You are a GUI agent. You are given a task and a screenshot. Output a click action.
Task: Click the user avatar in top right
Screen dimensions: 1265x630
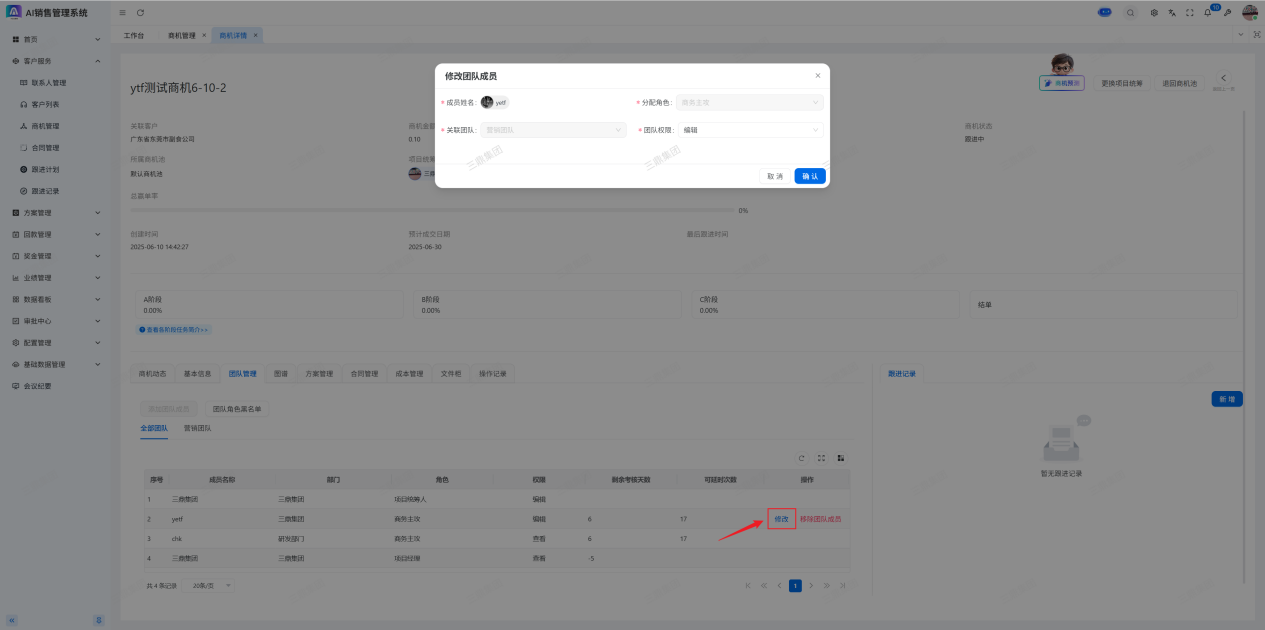(x=1249, y=12)
